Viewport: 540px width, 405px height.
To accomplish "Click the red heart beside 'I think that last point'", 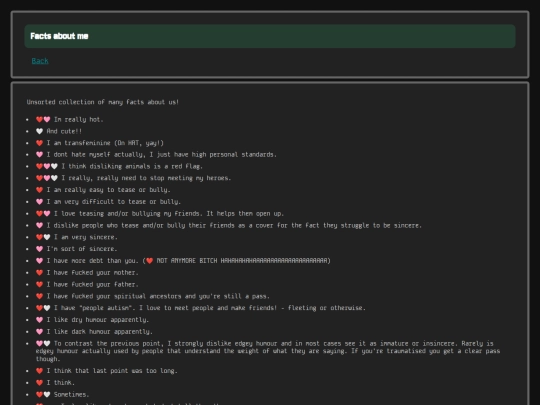I will (x=39, y=371).
